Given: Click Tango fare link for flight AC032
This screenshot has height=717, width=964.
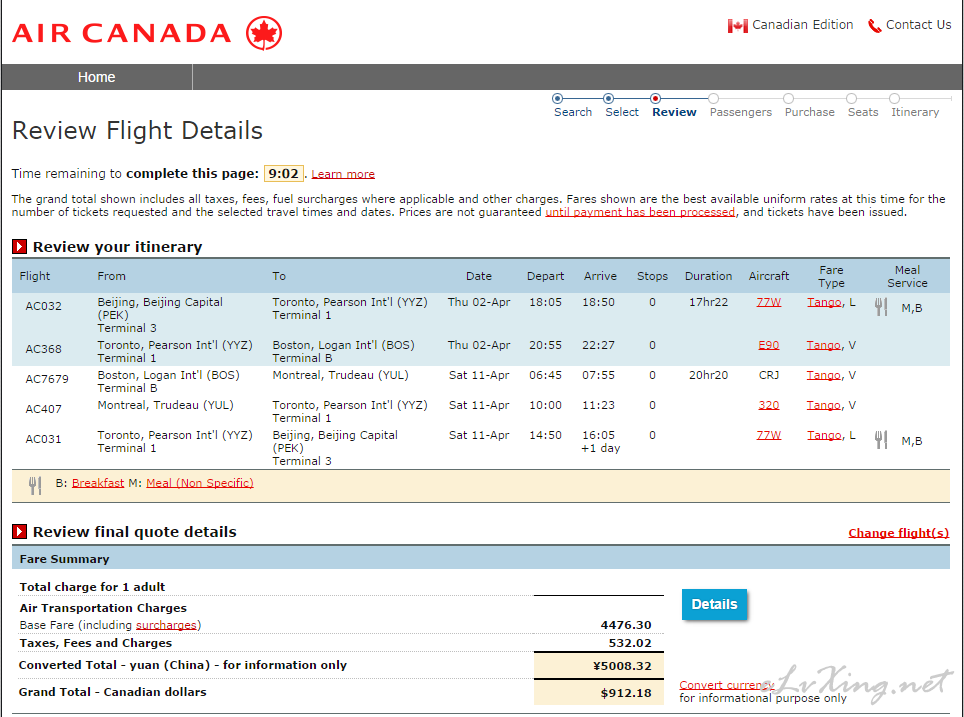Looking at the screenshot, I should [x=824, y=302].
